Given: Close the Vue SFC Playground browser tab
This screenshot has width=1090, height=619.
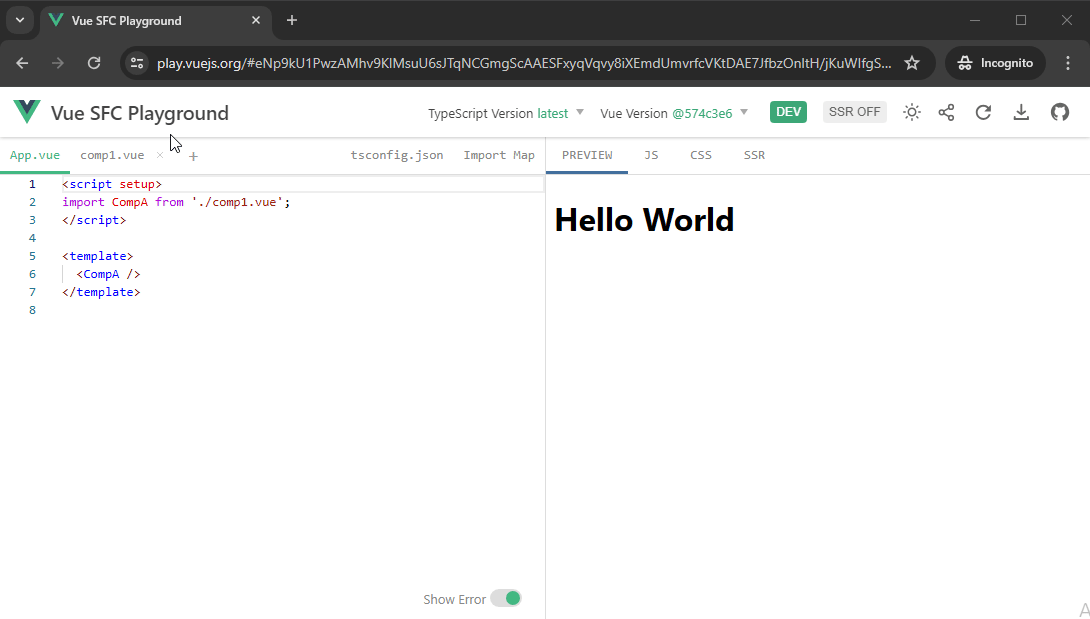Looking at the screenshot, I should click(256, 20).
